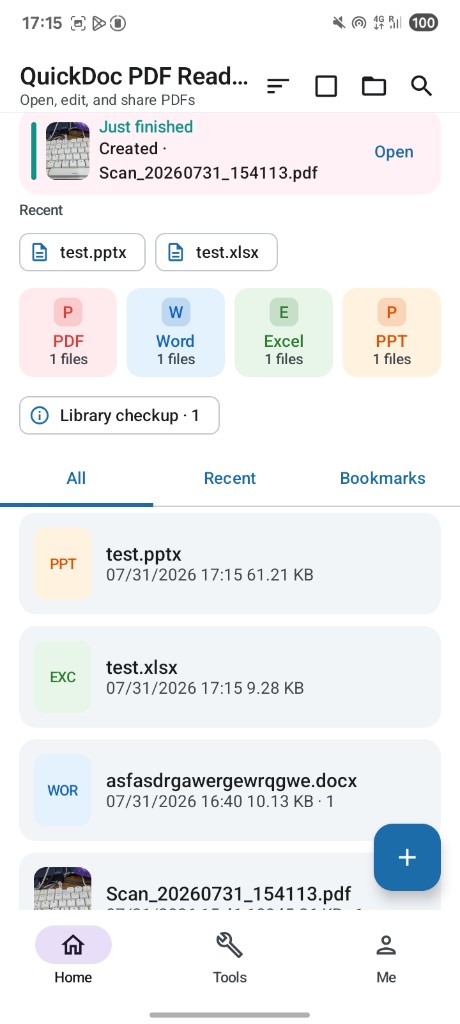The width and height of the screenshot is (460, 1024).
Task: Go to Tools in bottom navigation
Action: [x=229, y=957]
